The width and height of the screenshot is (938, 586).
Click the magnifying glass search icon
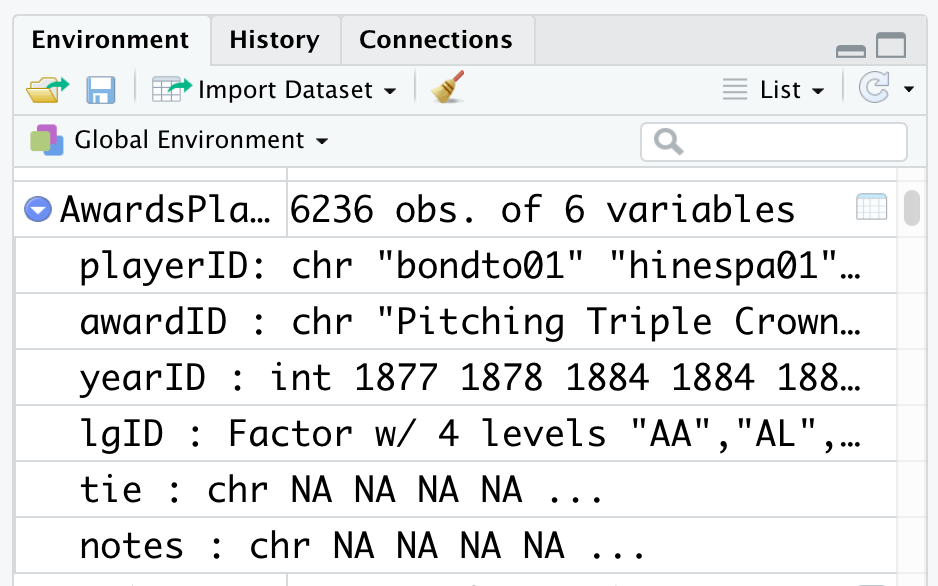click(668, 142)
